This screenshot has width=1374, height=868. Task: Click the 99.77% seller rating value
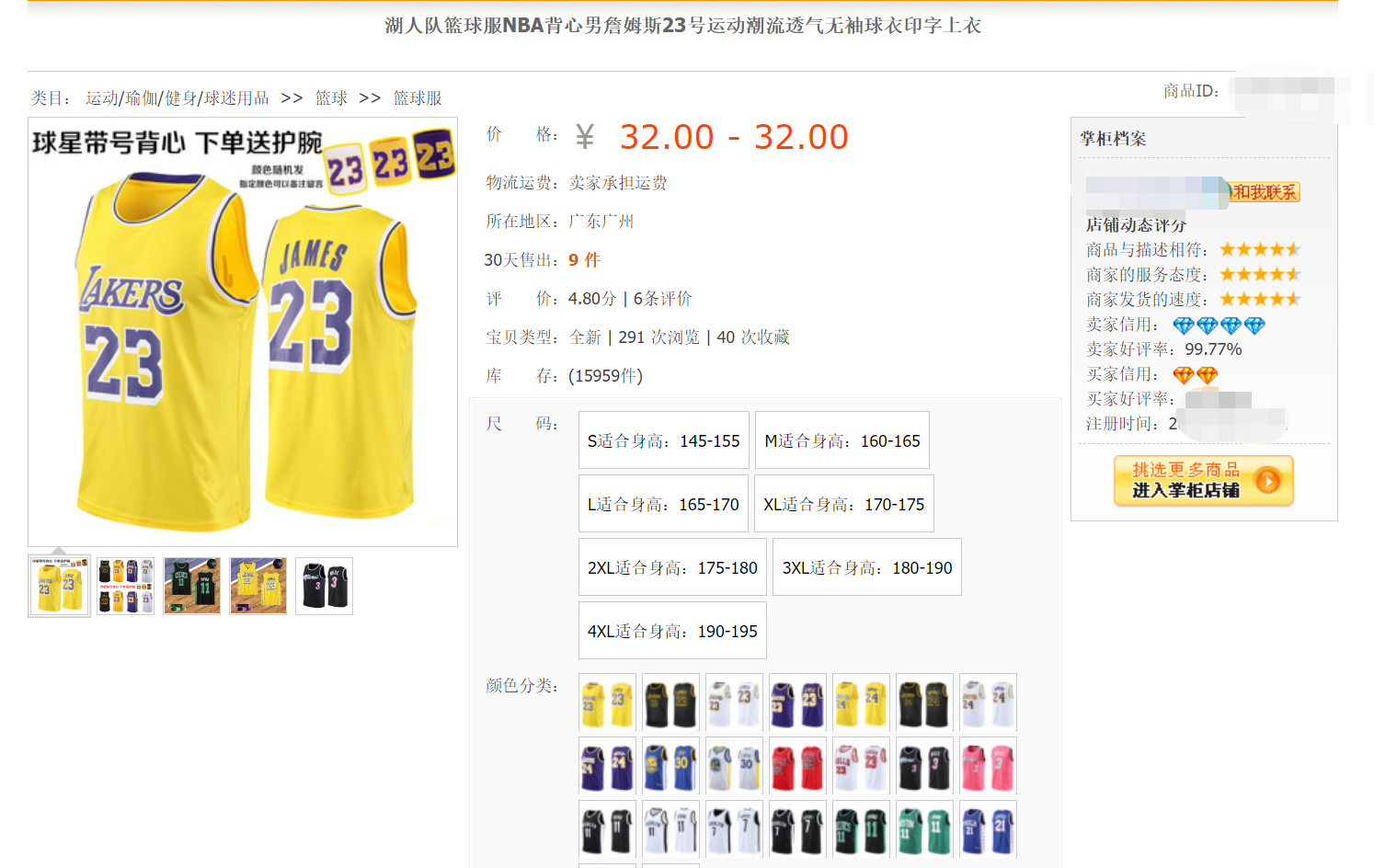coord(1213,349)
